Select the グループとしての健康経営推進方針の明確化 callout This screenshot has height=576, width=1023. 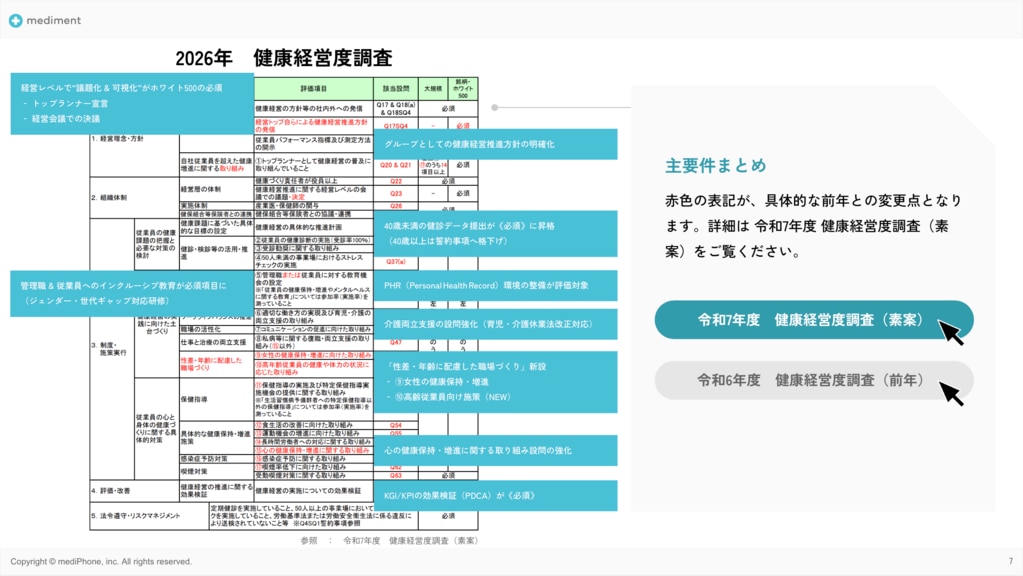pyautogui.click(x=495, y=144)
